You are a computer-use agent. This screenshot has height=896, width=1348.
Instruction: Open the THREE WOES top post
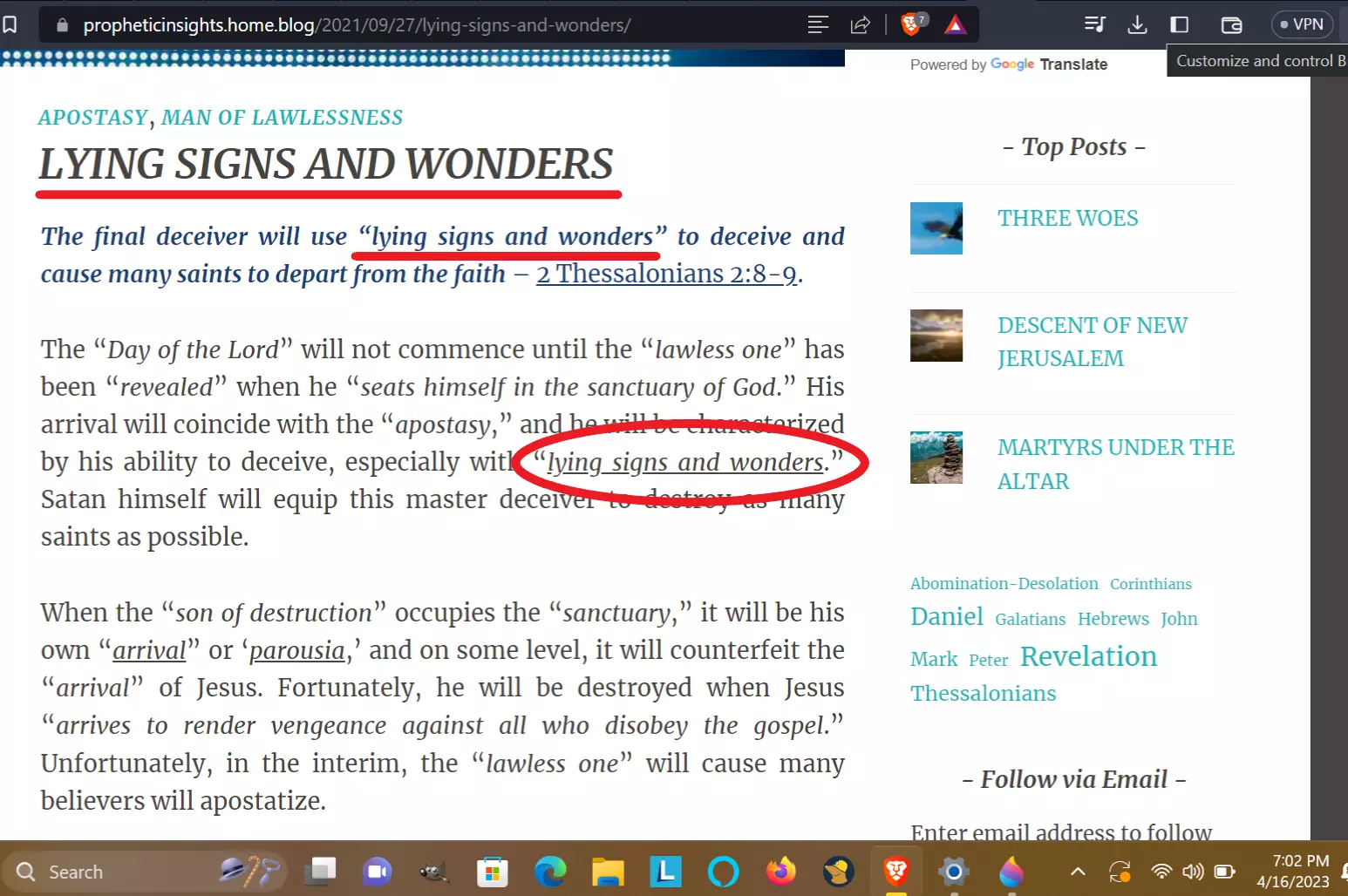[1067, 218]
